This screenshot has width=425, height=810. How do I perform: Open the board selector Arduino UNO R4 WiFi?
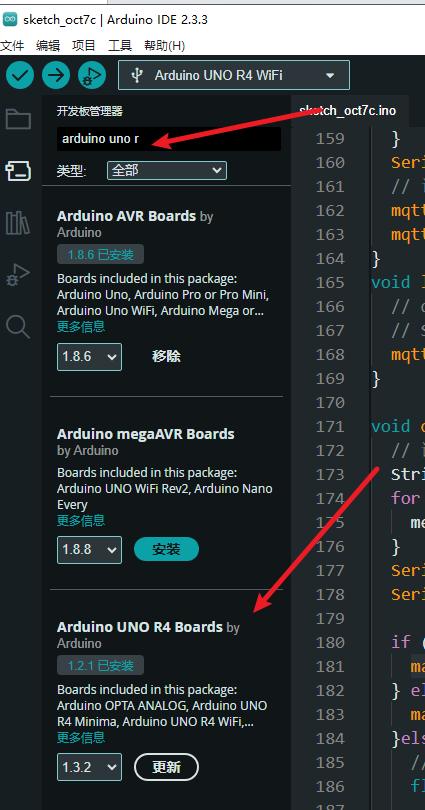coord(234,75)
